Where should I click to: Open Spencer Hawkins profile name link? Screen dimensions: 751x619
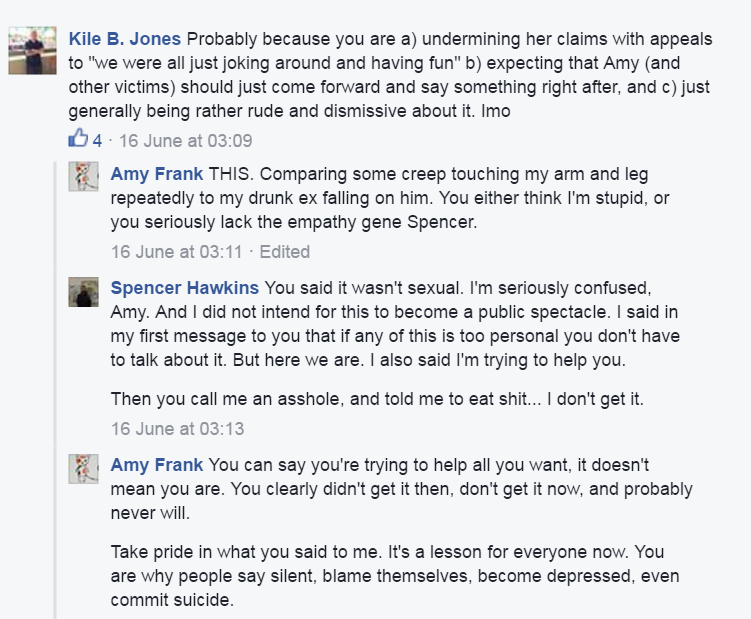184,288
